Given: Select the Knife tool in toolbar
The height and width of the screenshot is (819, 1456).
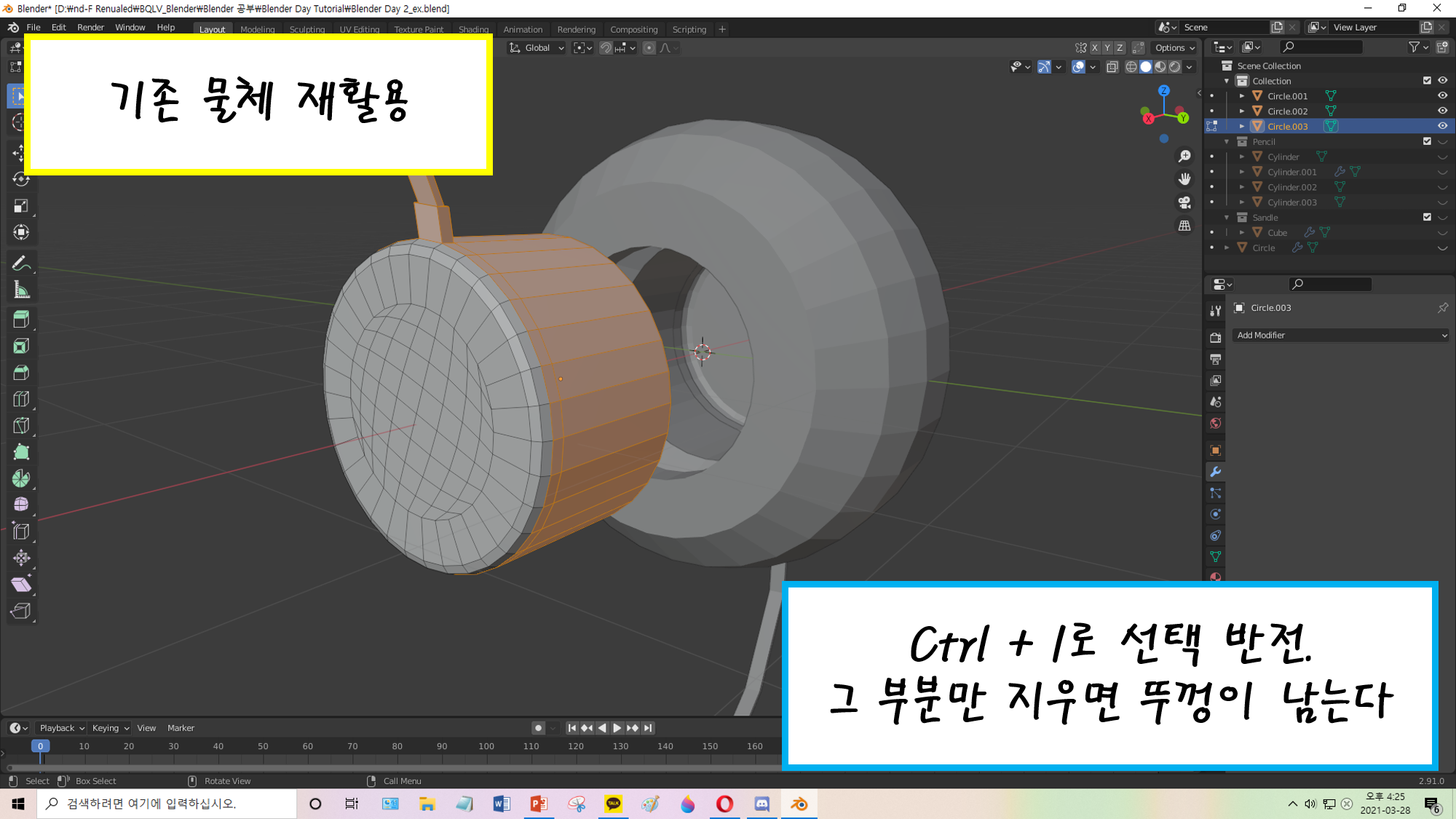Looking at the screenshot, I should pos(21,426).
